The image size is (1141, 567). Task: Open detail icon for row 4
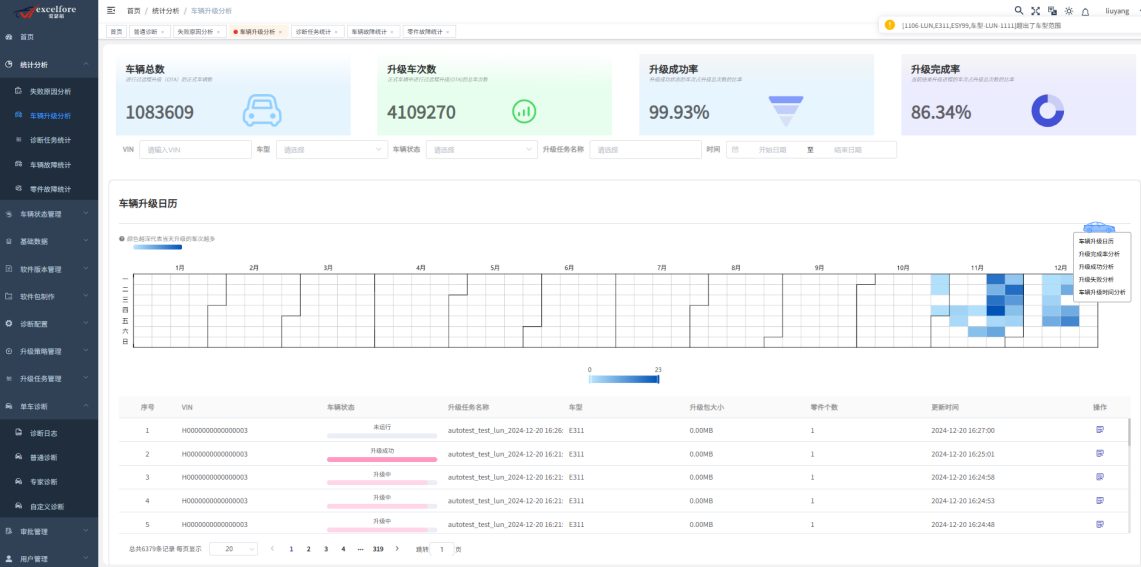1100,500
